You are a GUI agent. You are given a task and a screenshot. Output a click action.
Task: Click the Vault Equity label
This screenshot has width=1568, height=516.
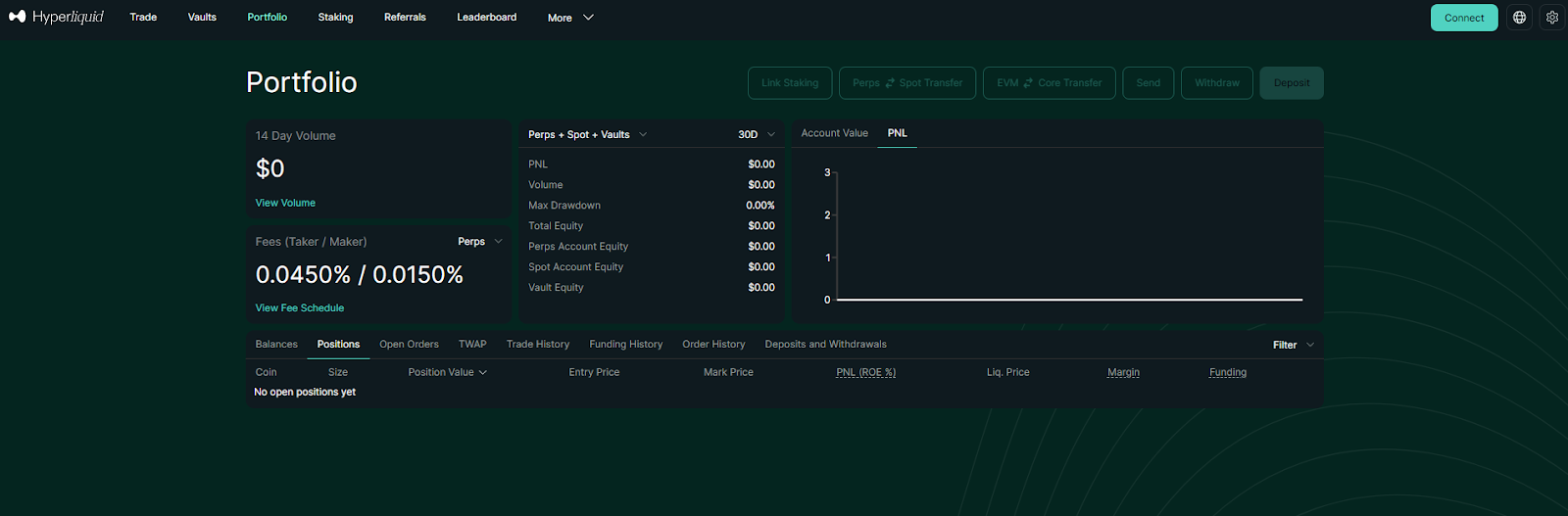pyautogui.click(x=556, y=288)
